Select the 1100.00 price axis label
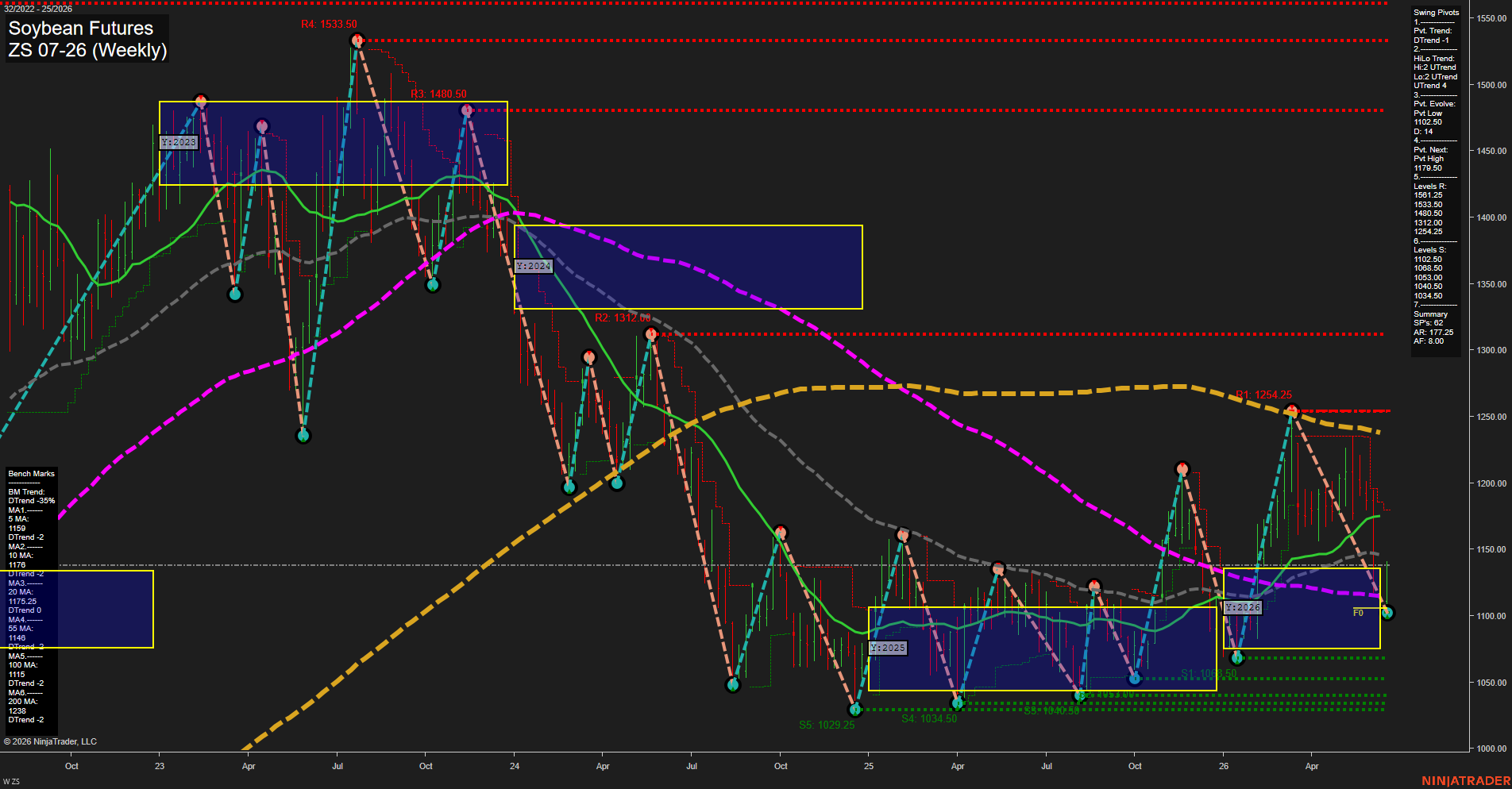The width and height of the screenshot is (1512, 789). (x=1491, y=616)
